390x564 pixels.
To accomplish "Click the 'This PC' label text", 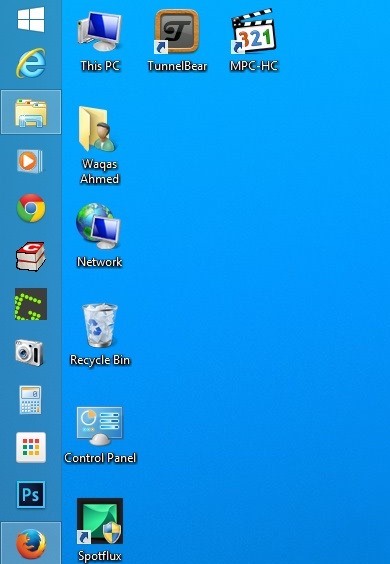I will 100,66.
